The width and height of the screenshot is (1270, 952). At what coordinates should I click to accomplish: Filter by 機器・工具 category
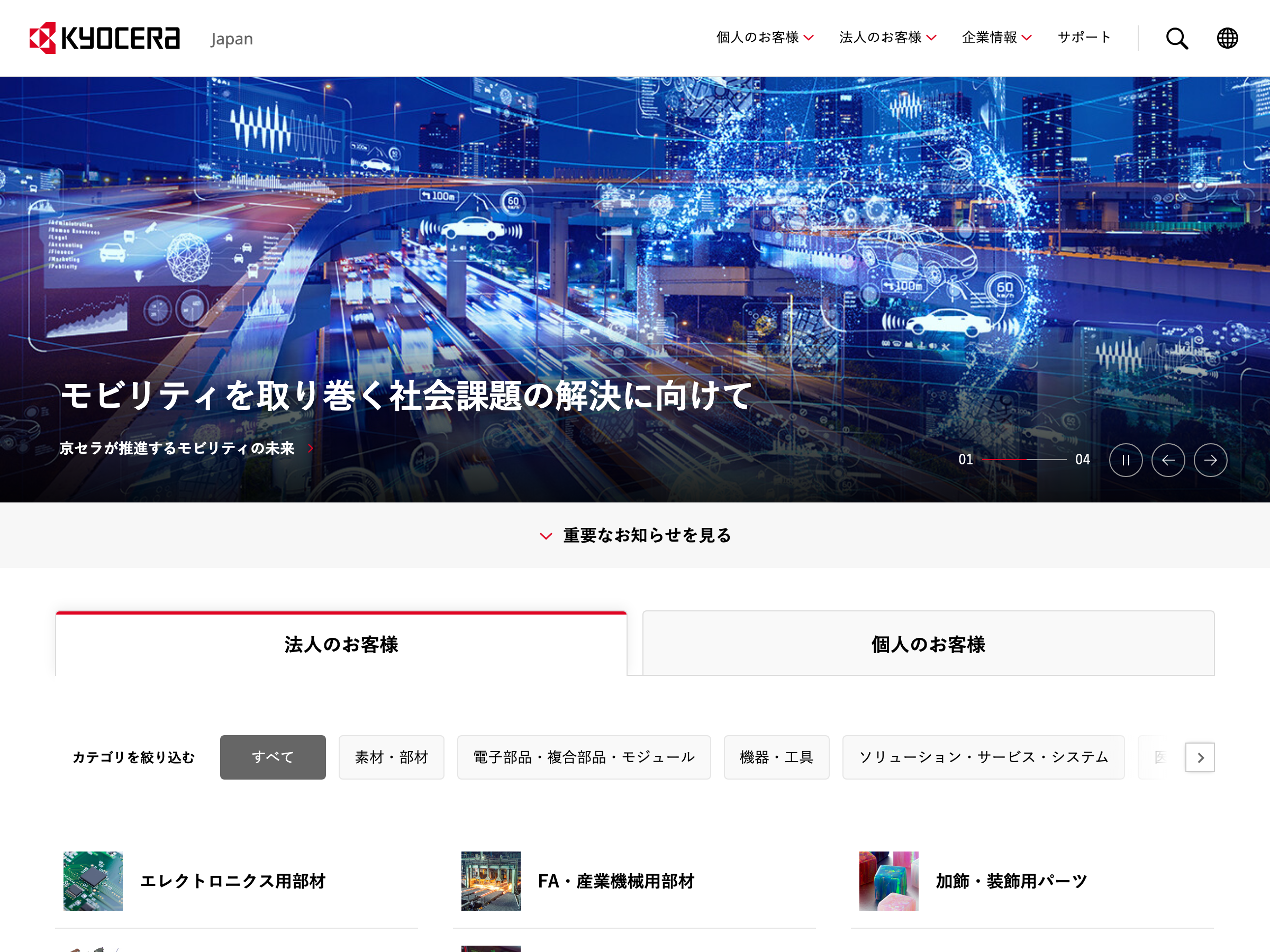tap(776, 757)
